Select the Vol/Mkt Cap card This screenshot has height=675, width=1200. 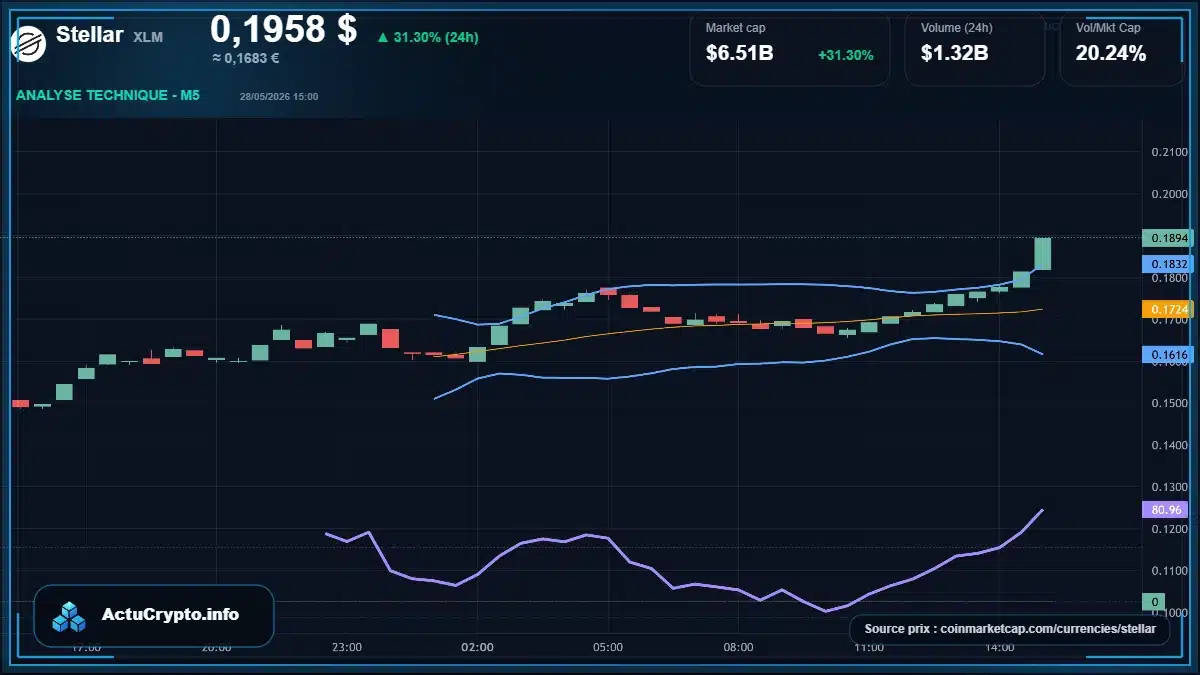point(1122,48)
